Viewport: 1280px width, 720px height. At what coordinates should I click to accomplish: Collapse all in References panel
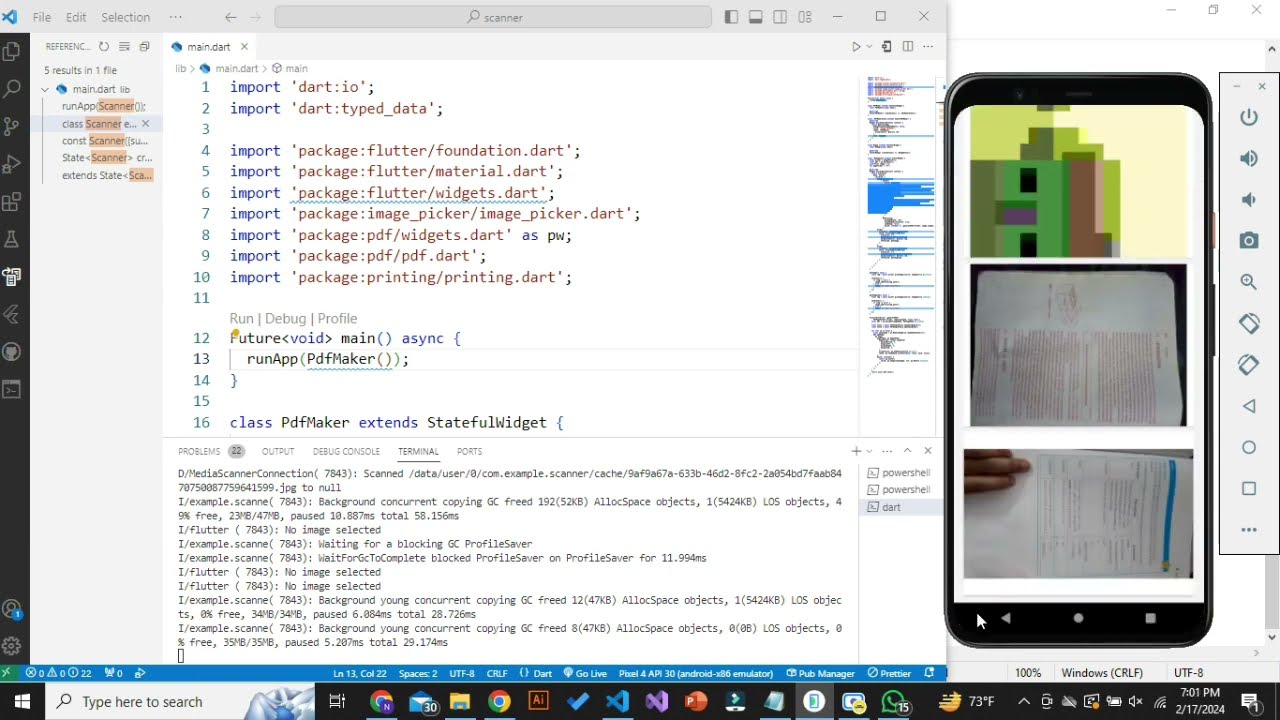coord(144,47)
